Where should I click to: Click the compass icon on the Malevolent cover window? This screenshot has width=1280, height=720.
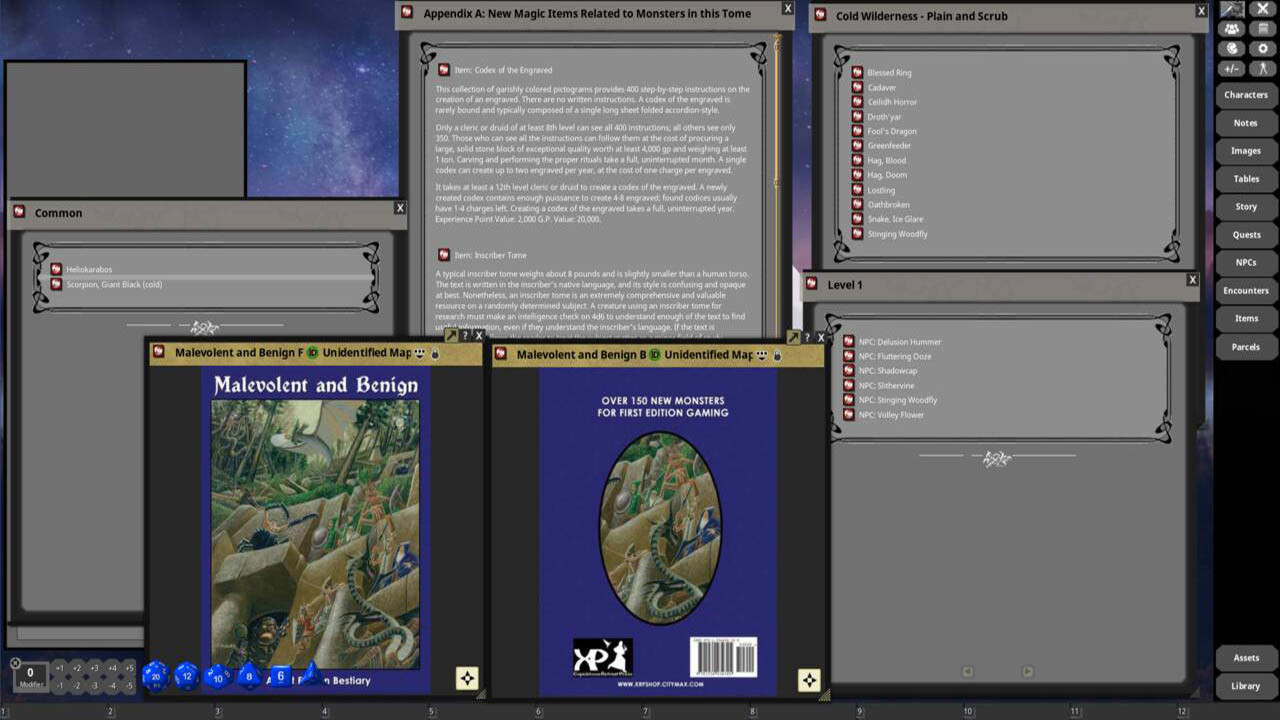[467, 677]
